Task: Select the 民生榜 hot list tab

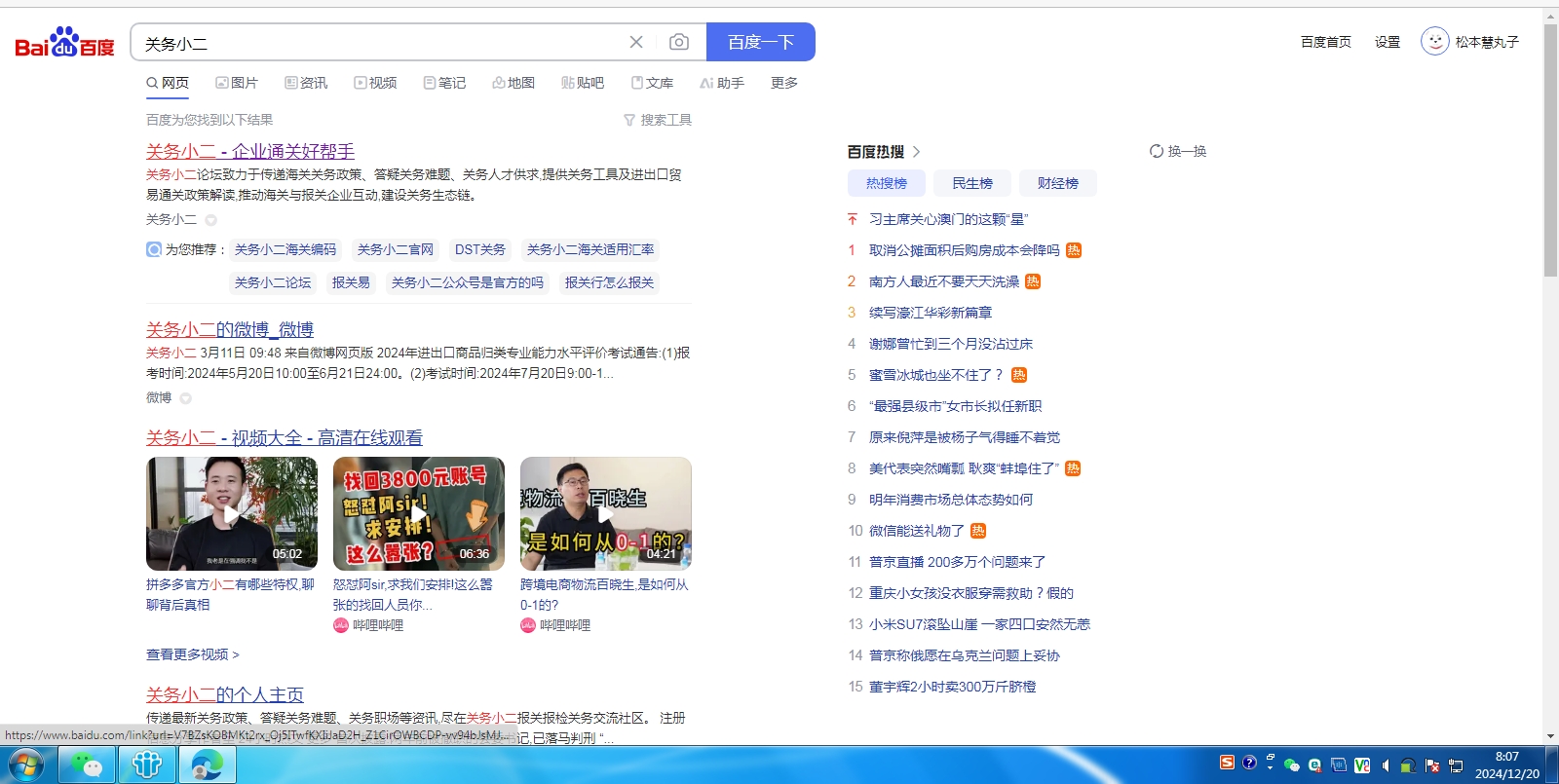Action: pos(972,183)
